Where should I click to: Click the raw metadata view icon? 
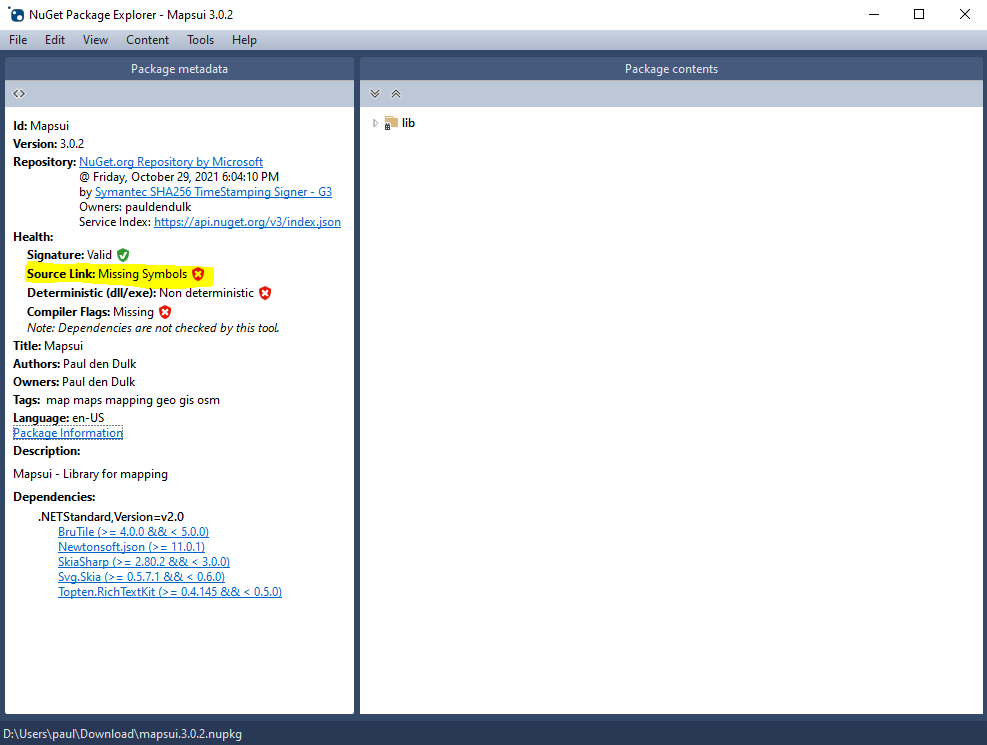click(x=18, y=92)
